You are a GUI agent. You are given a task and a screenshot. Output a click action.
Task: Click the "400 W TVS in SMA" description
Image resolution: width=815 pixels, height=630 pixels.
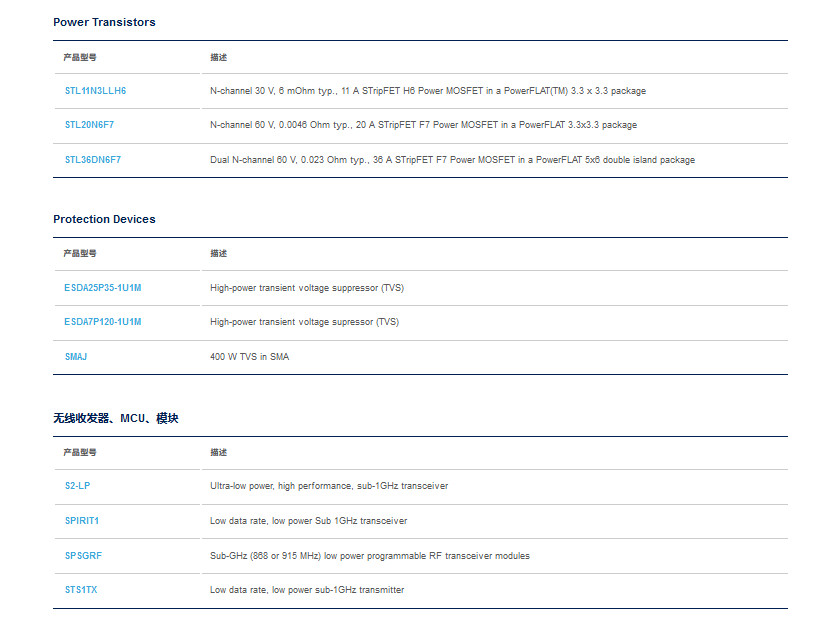point(249,357)
